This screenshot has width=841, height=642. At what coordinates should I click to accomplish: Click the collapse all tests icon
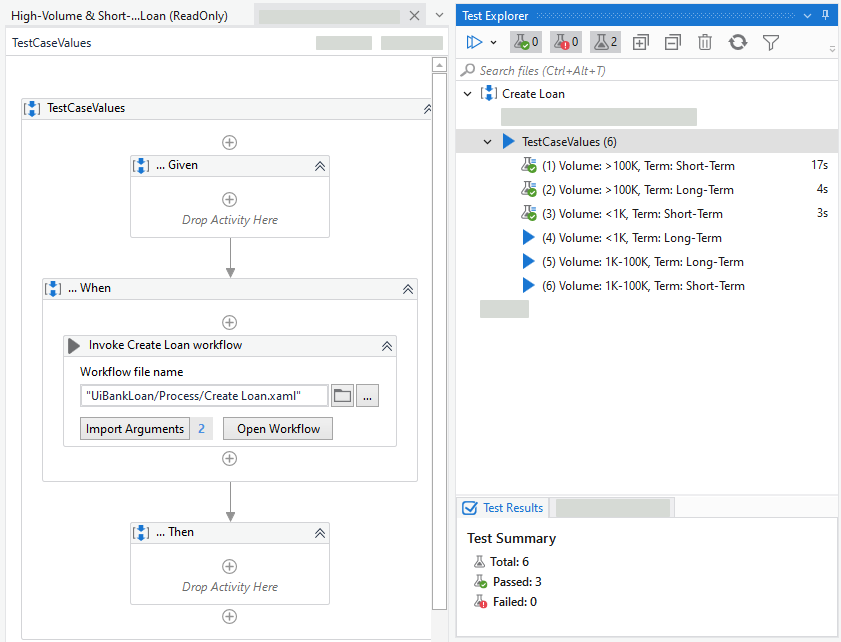pyautogui.click(x=672, y=42)
